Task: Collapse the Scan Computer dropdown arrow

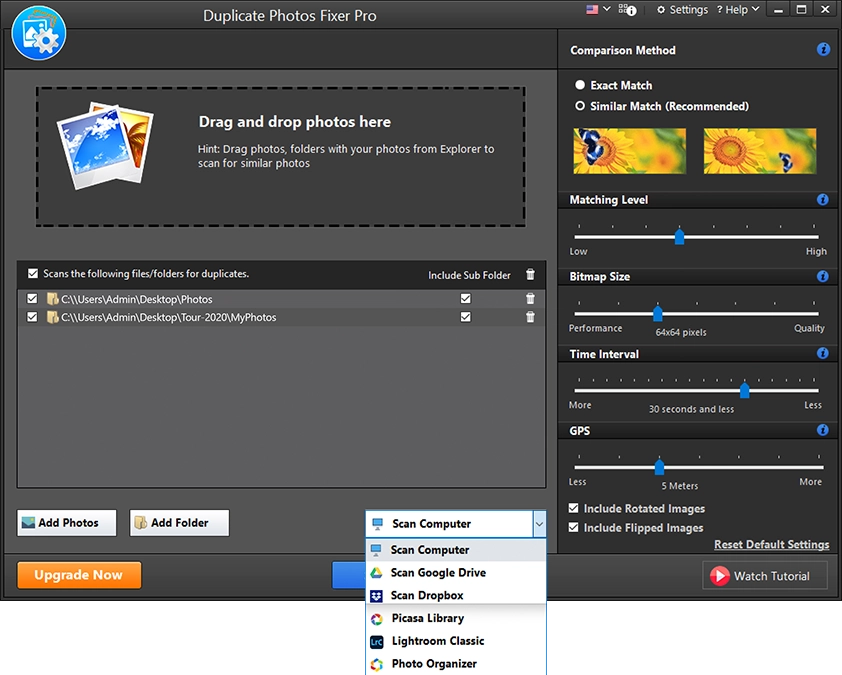Action: click(x=539, y=524)
